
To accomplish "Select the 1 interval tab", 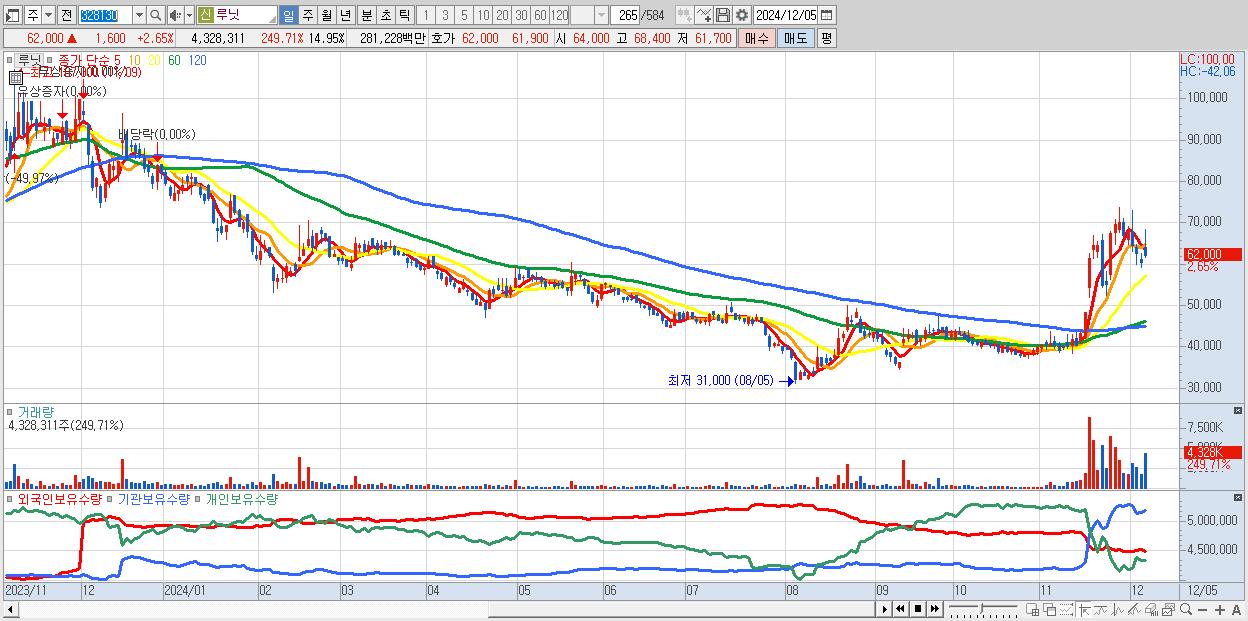I will pos(426,15).
